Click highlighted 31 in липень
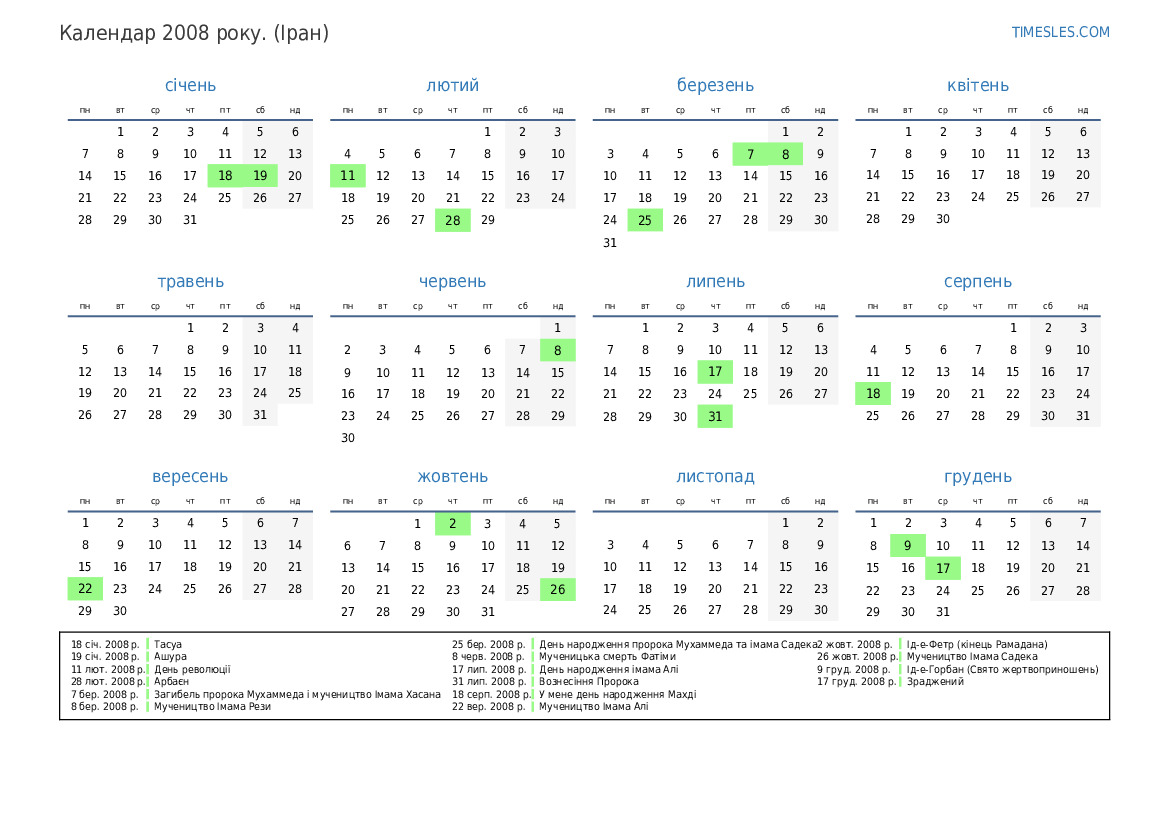The height and width of the screenshot is (827, 1169). pos(715,417)
